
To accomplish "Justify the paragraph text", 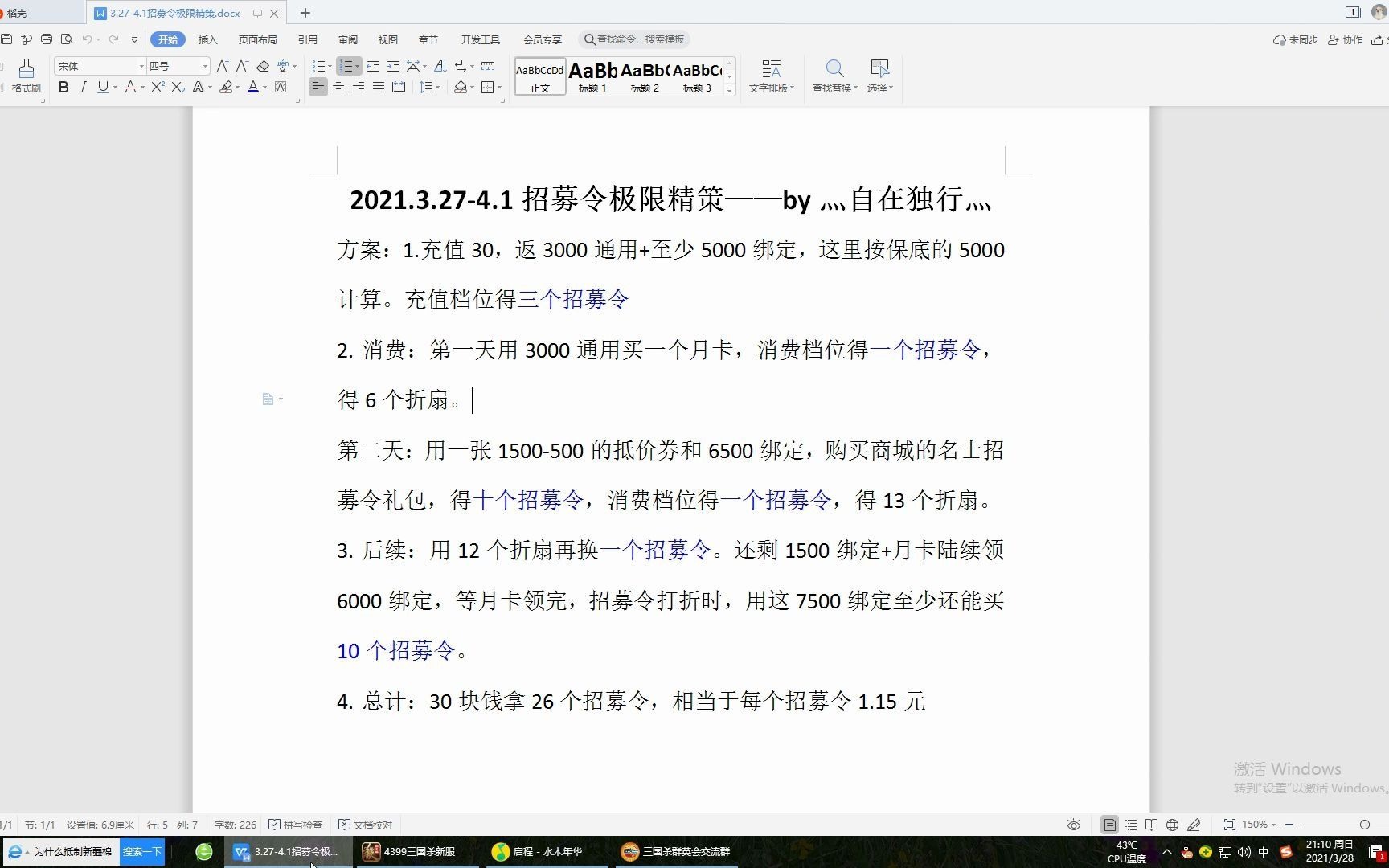I will pos(379,88).
